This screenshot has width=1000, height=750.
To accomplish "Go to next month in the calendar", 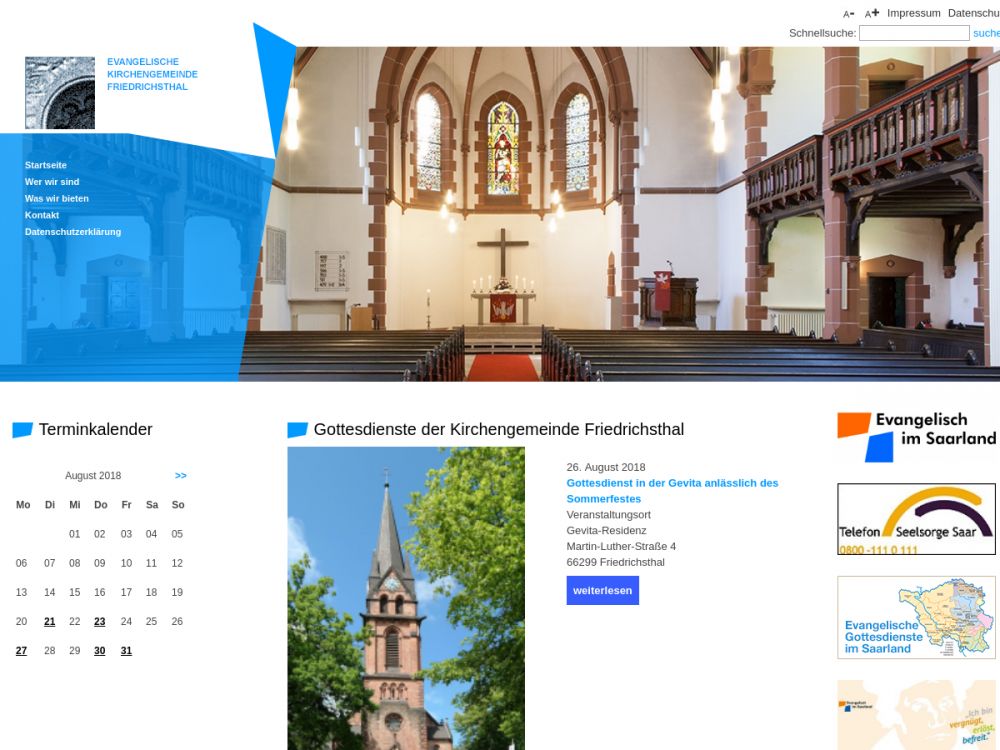I will point(181,476).
